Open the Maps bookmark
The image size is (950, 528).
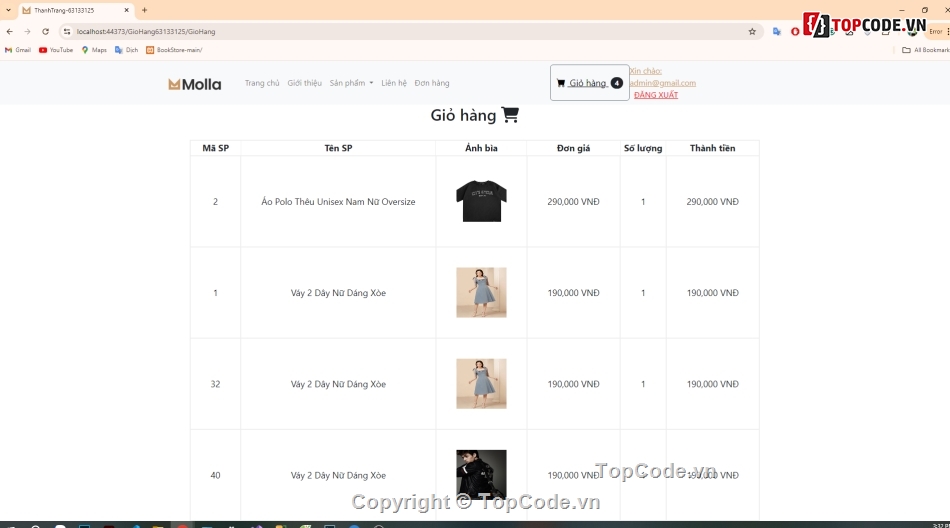(94, 49)
